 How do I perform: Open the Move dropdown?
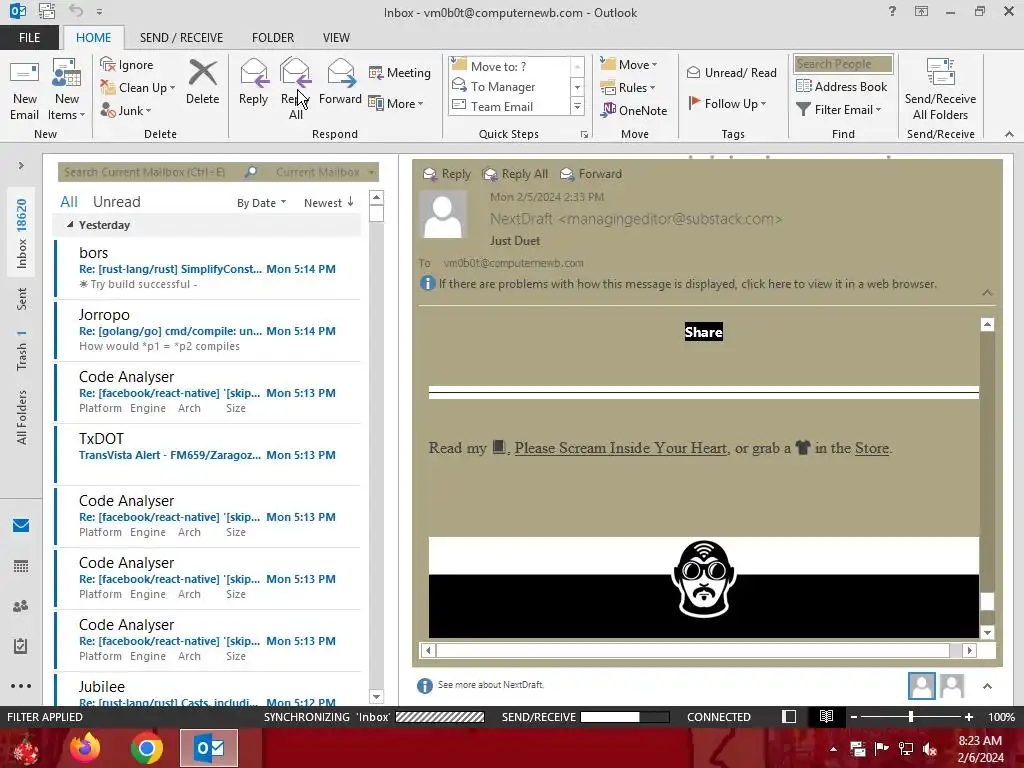point(629,65)
